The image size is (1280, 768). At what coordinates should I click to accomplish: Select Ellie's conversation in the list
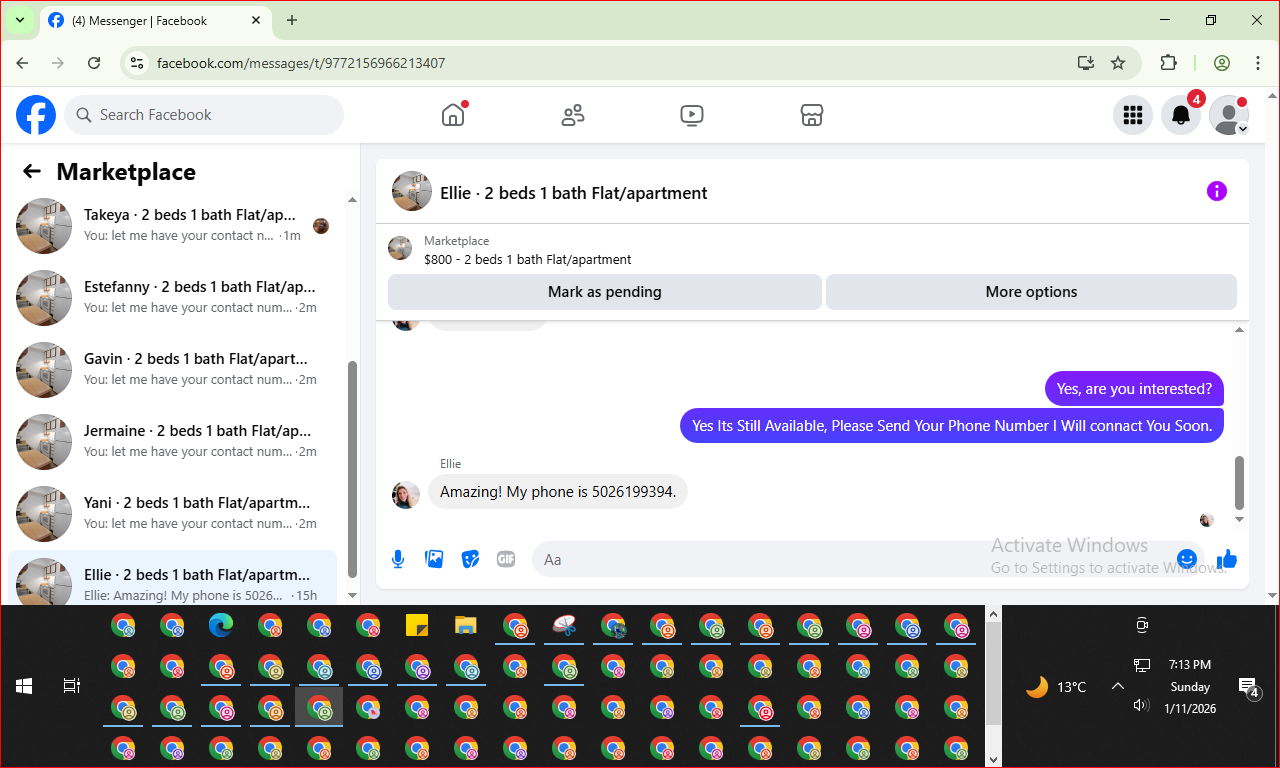tap(173, 578)
